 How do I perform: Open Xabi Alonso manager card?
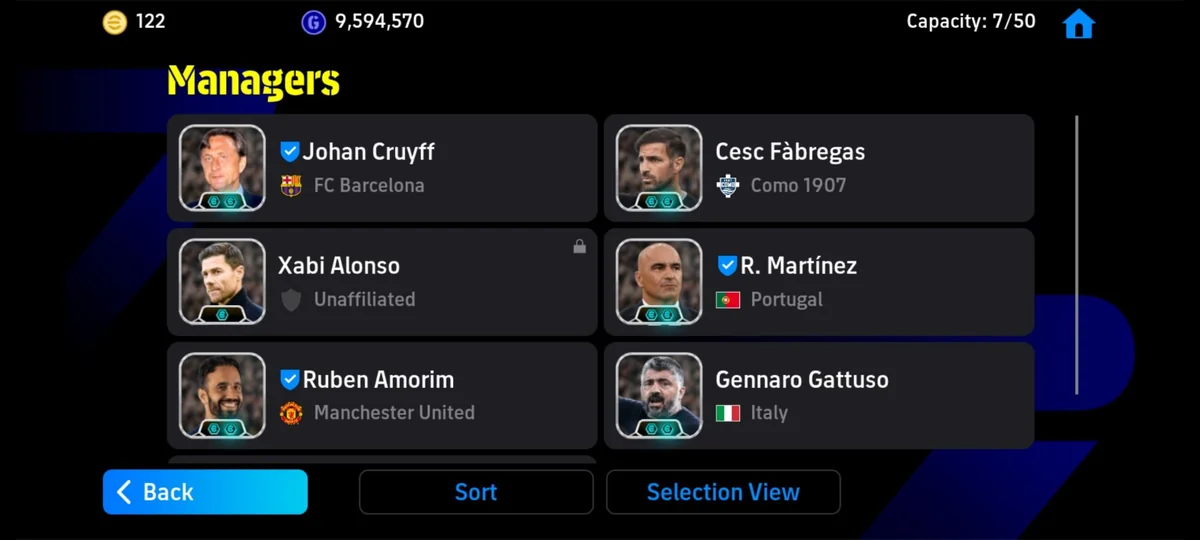(382, 282)
